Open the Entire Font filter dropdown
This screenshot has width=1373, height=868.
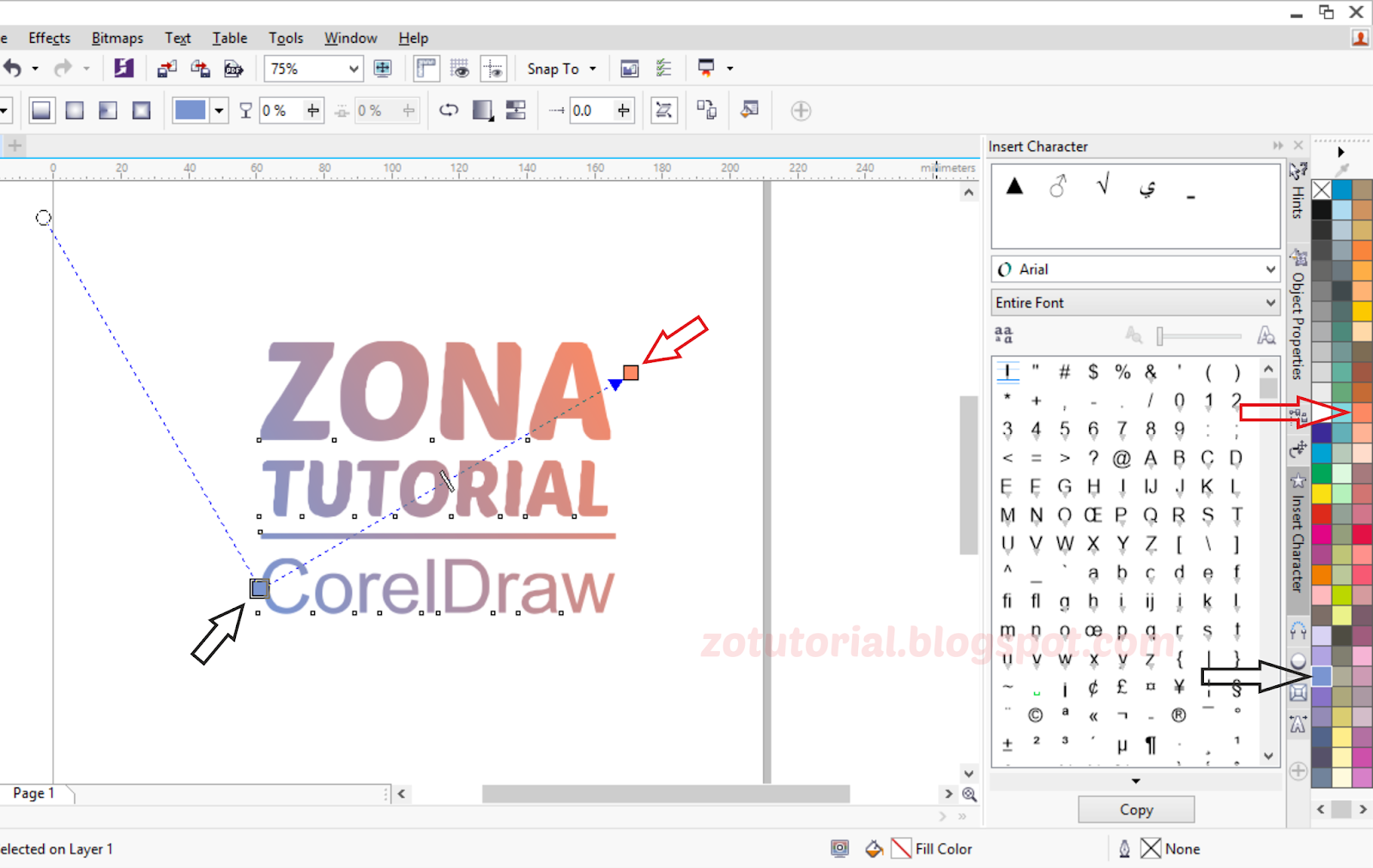coord(1135,303)
